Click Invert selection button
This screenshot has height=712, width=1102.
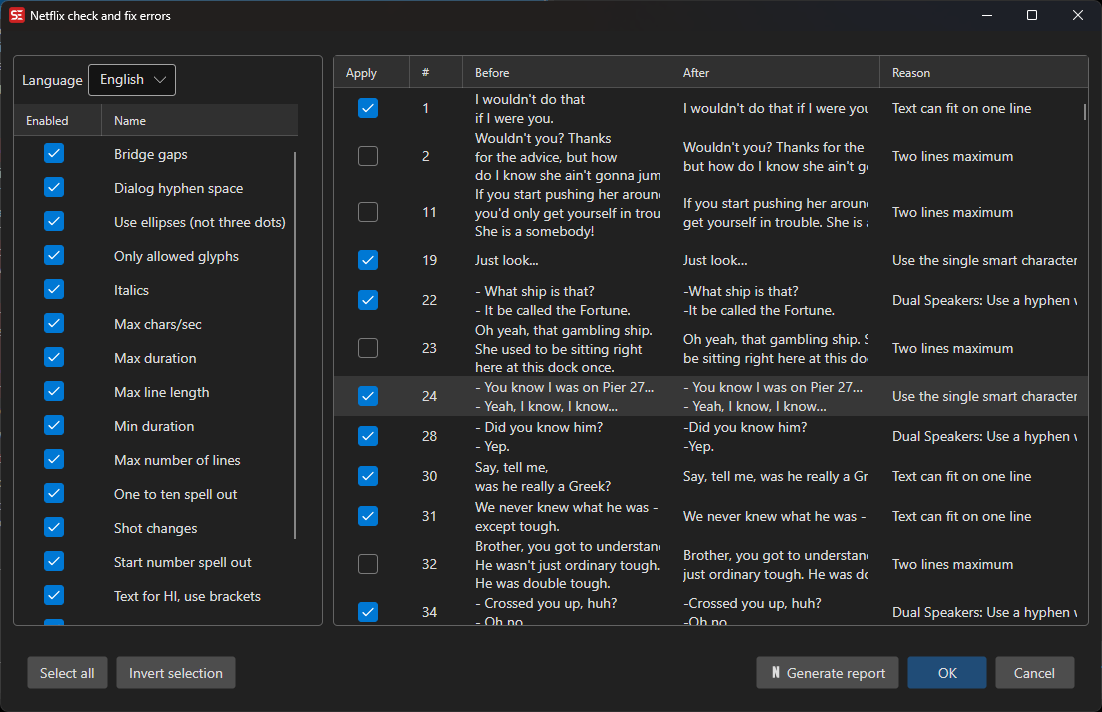pyautogui.click(x=176, y=673)
